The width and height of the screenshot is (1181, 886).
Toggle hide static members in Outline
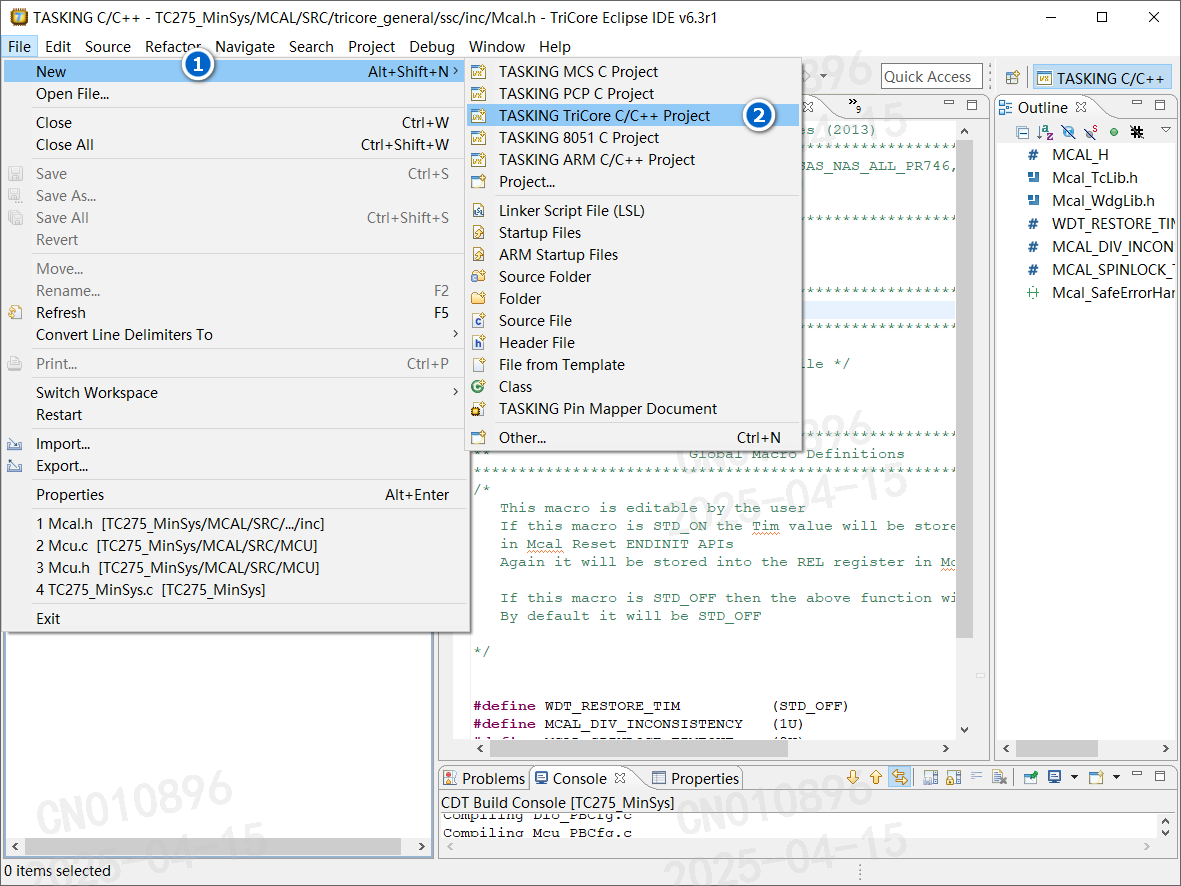coord(1091,133)
